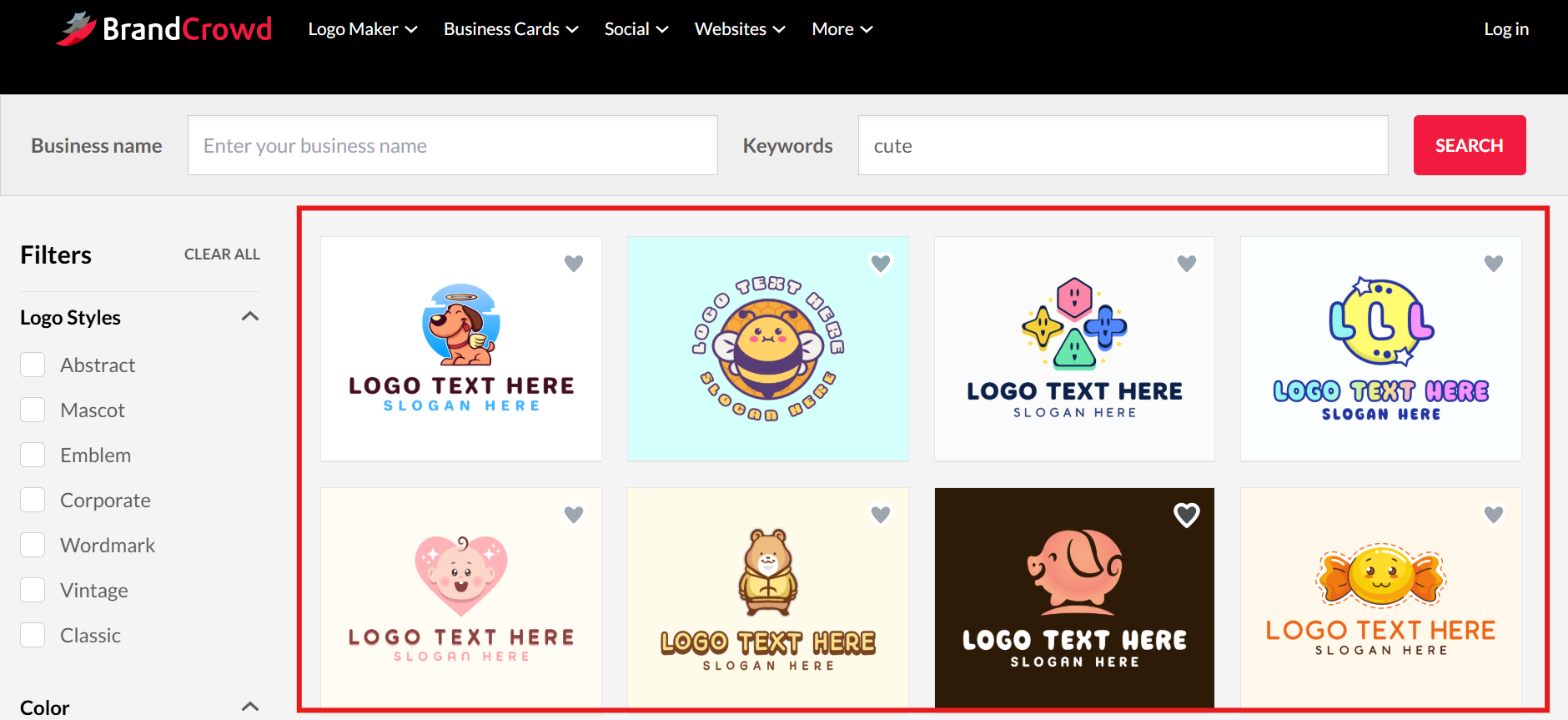Expand the Websites menu

tap(740, 29)
